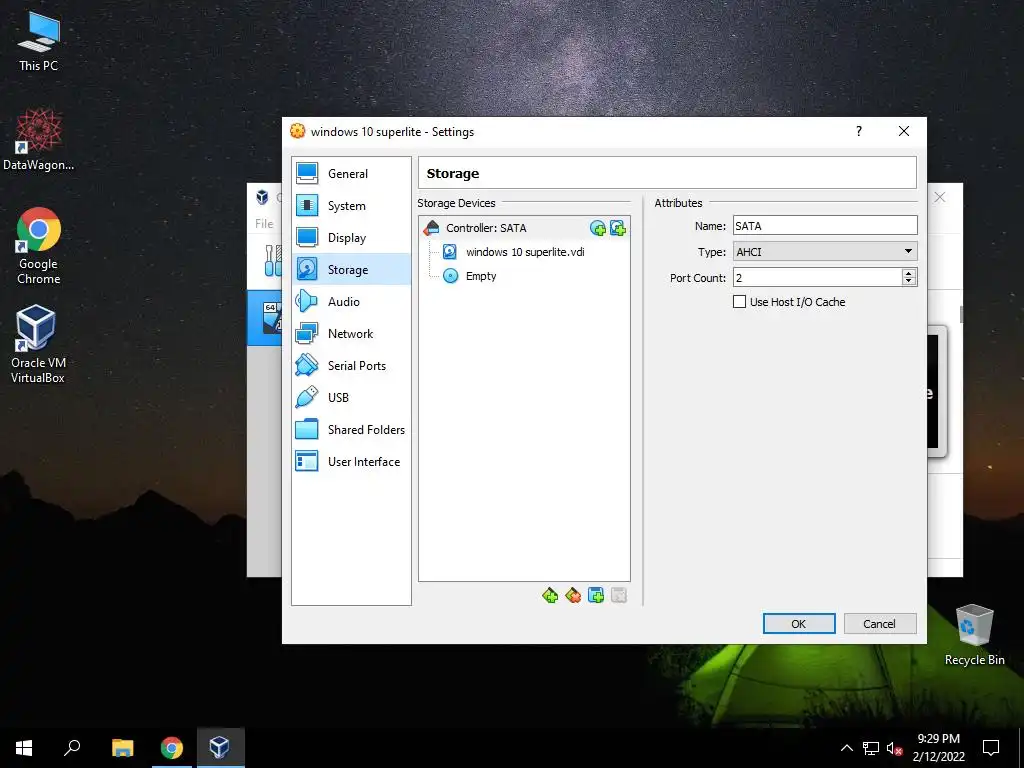The width and height of the screenshot is (1024, 768).
Task: Open the USB settings page
Action: point(351,398)
